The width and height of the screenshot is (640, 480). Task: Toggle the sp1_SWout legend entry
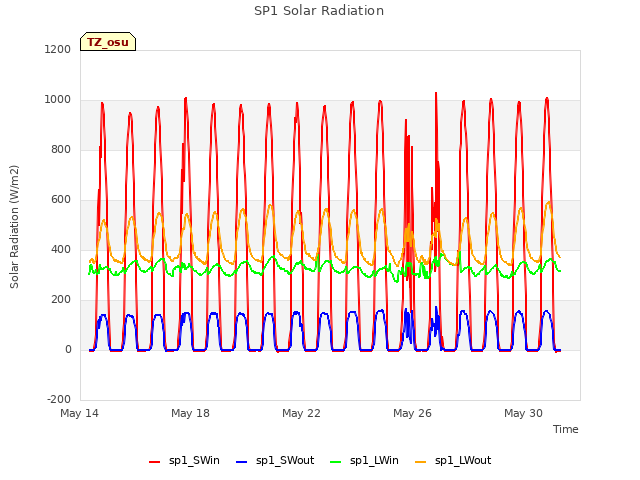pyautogui.click(x=275, y=461)
